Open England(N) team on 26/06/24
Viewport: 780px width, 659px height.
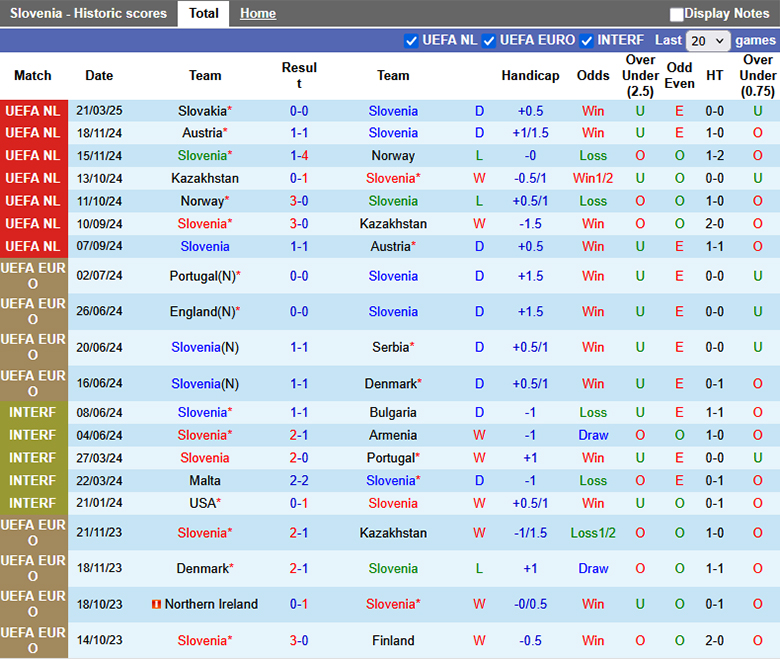(205, 312)
